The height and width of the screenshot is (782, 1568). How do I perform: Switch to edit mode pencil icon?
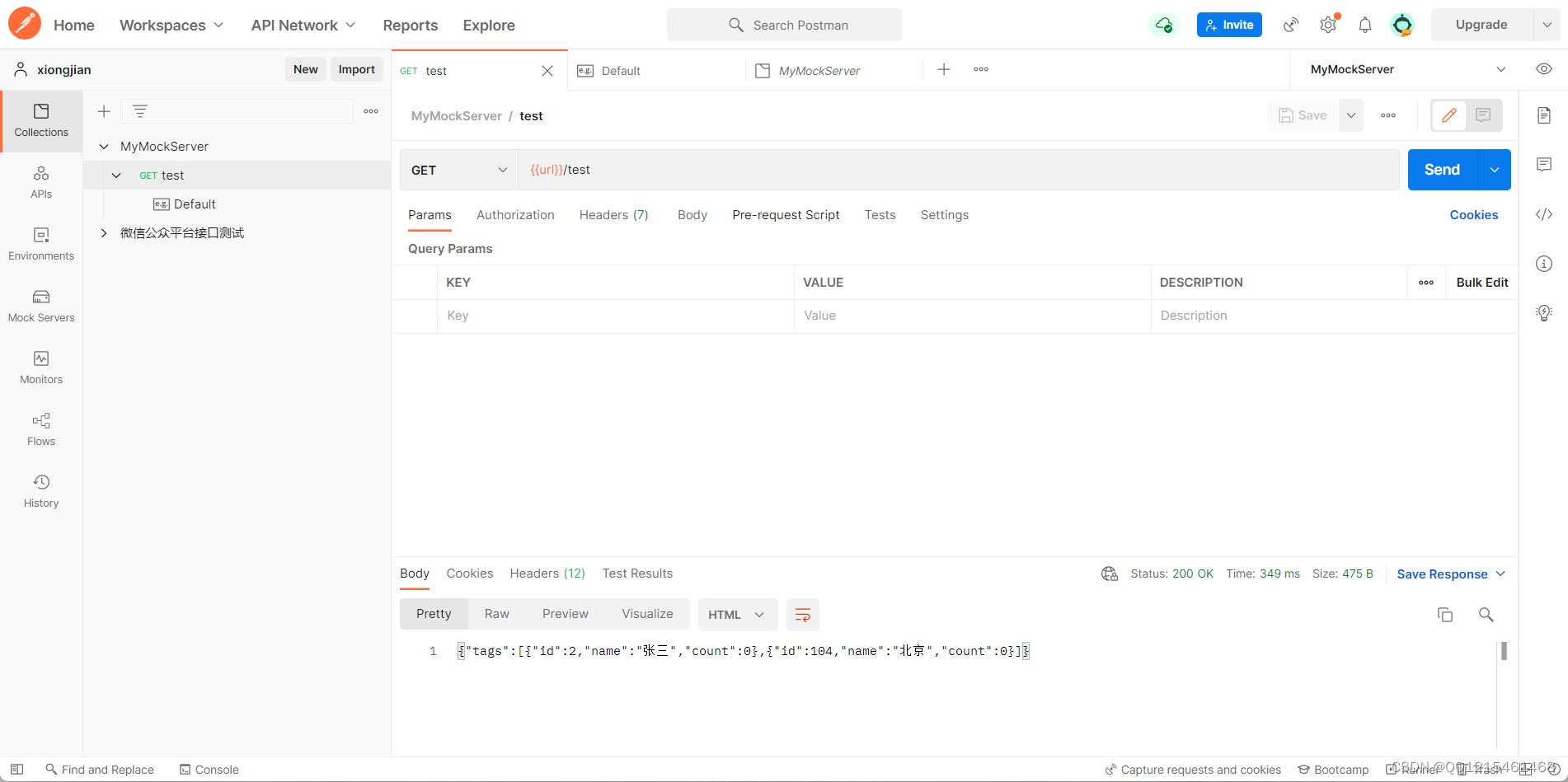[1449, 115]
